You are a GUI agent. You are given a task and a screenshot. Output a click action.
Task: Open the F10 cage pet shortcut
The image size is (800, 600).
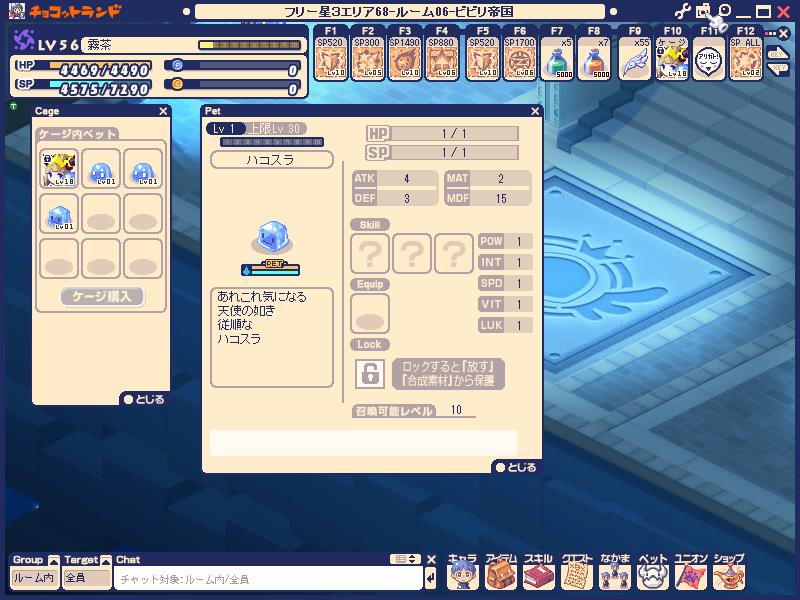[672, 58]
